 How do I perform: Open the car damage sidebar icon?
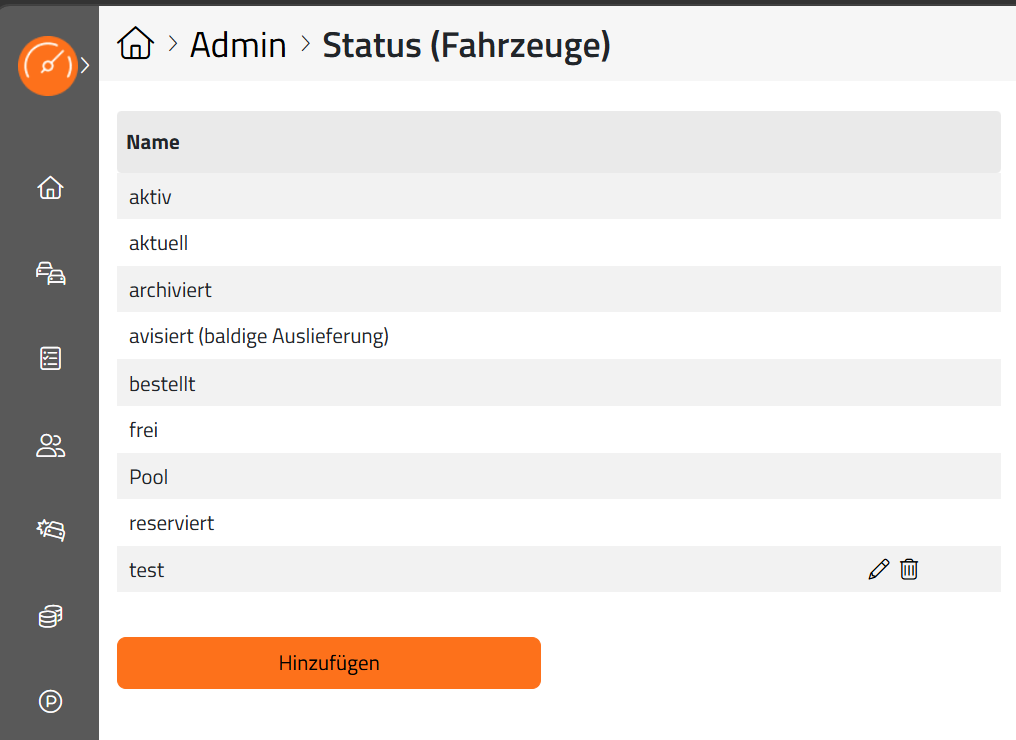(x=51, y=530)
